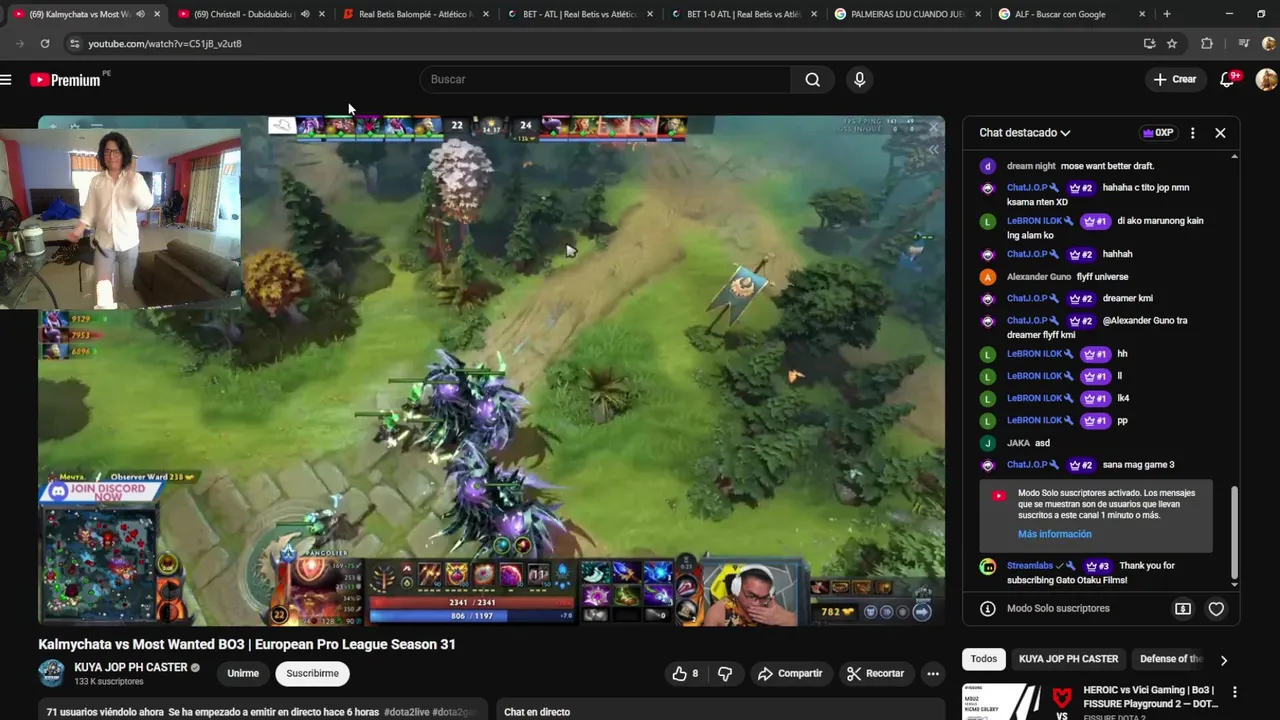
Task: Click the chat panel scrollbar
Action: (1234, 530)
